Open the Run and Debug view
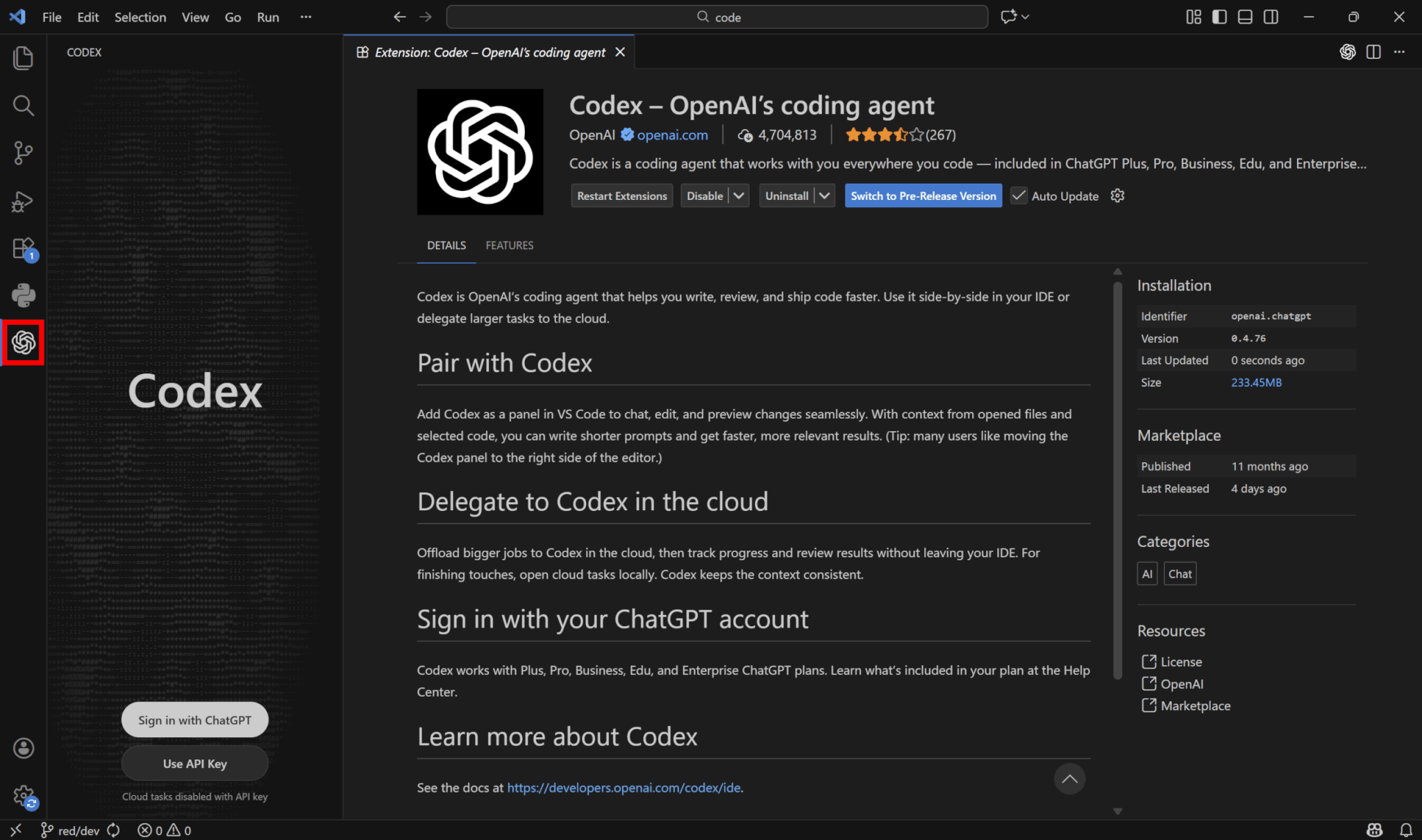1422x840 pixels. (23, 201)
